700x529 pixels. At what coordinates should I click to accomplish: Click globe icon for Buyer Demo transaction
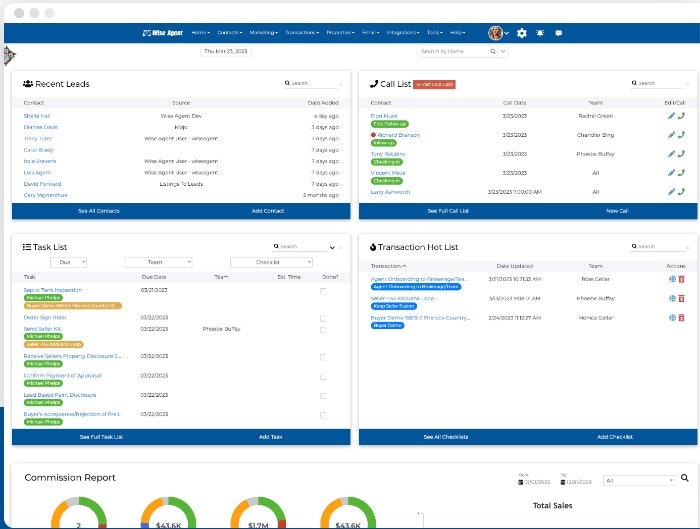point(672,317)
